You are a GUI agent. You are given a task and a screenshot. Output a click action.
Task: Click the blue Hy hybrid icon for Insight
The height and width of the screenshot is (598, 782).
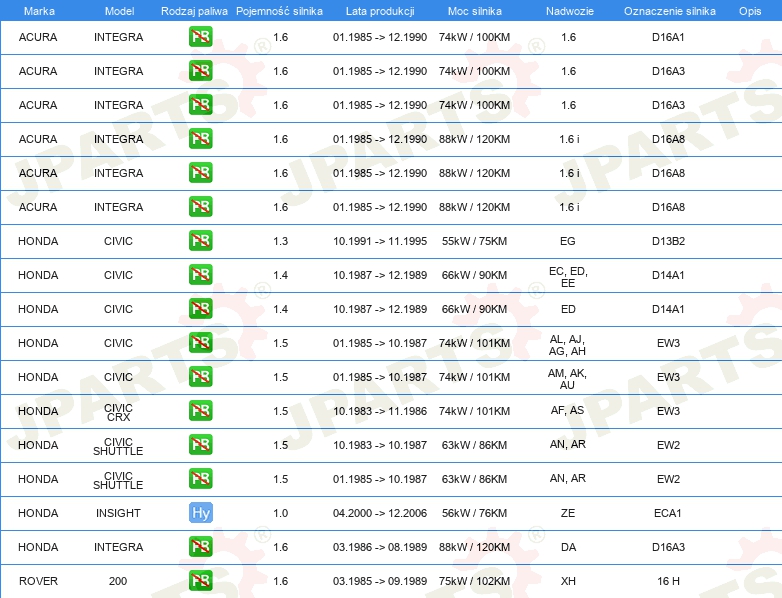click(x=200, y=513)
